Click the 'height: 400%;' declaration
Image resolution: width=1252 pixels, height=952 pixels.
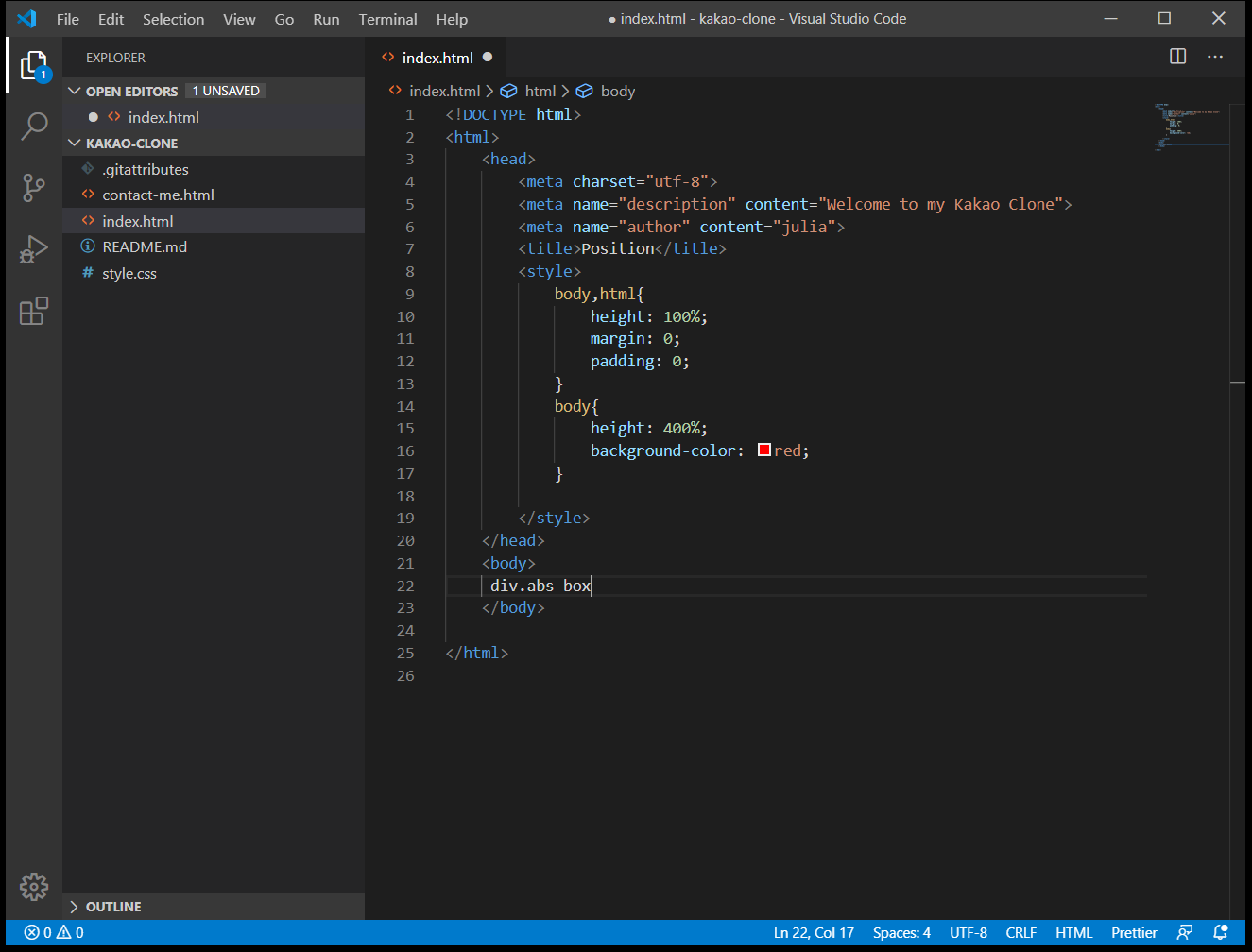(x=648, y=428)
